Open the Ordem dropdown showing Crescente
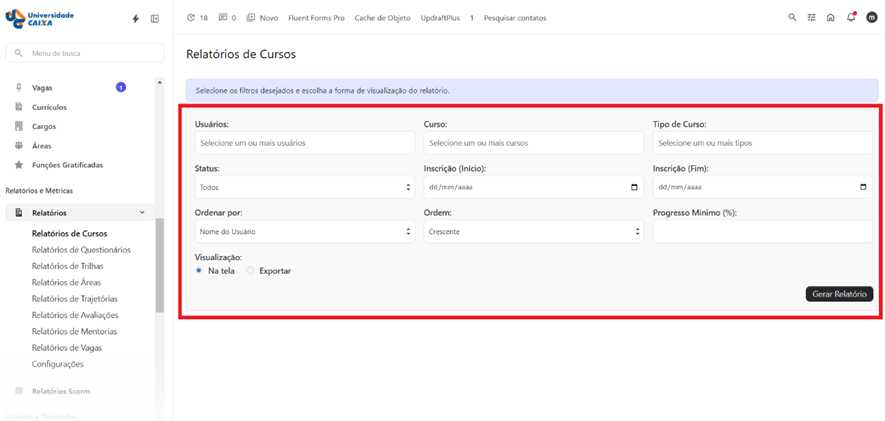 point(533,232)
